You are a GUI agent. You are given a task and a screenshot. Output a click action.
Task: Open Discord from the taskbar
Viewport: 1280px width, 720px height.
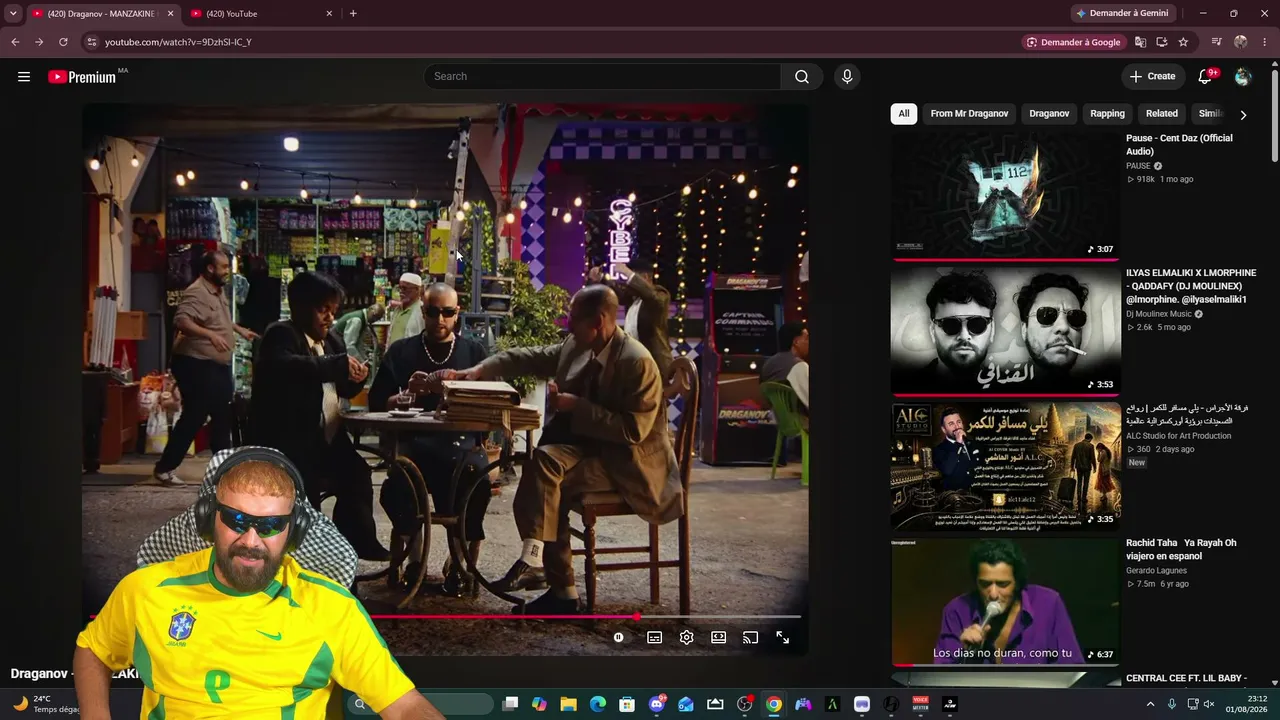click(657, 704)
